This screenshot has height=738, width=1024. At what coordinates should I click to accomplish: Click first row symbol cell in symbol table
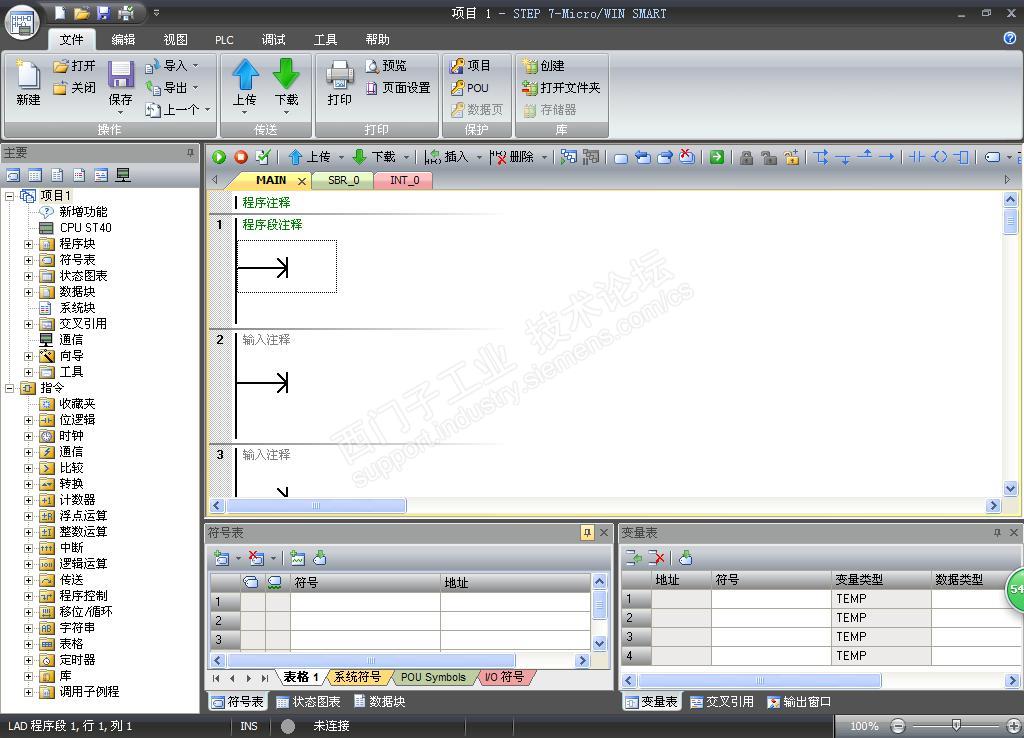point(365,602)
